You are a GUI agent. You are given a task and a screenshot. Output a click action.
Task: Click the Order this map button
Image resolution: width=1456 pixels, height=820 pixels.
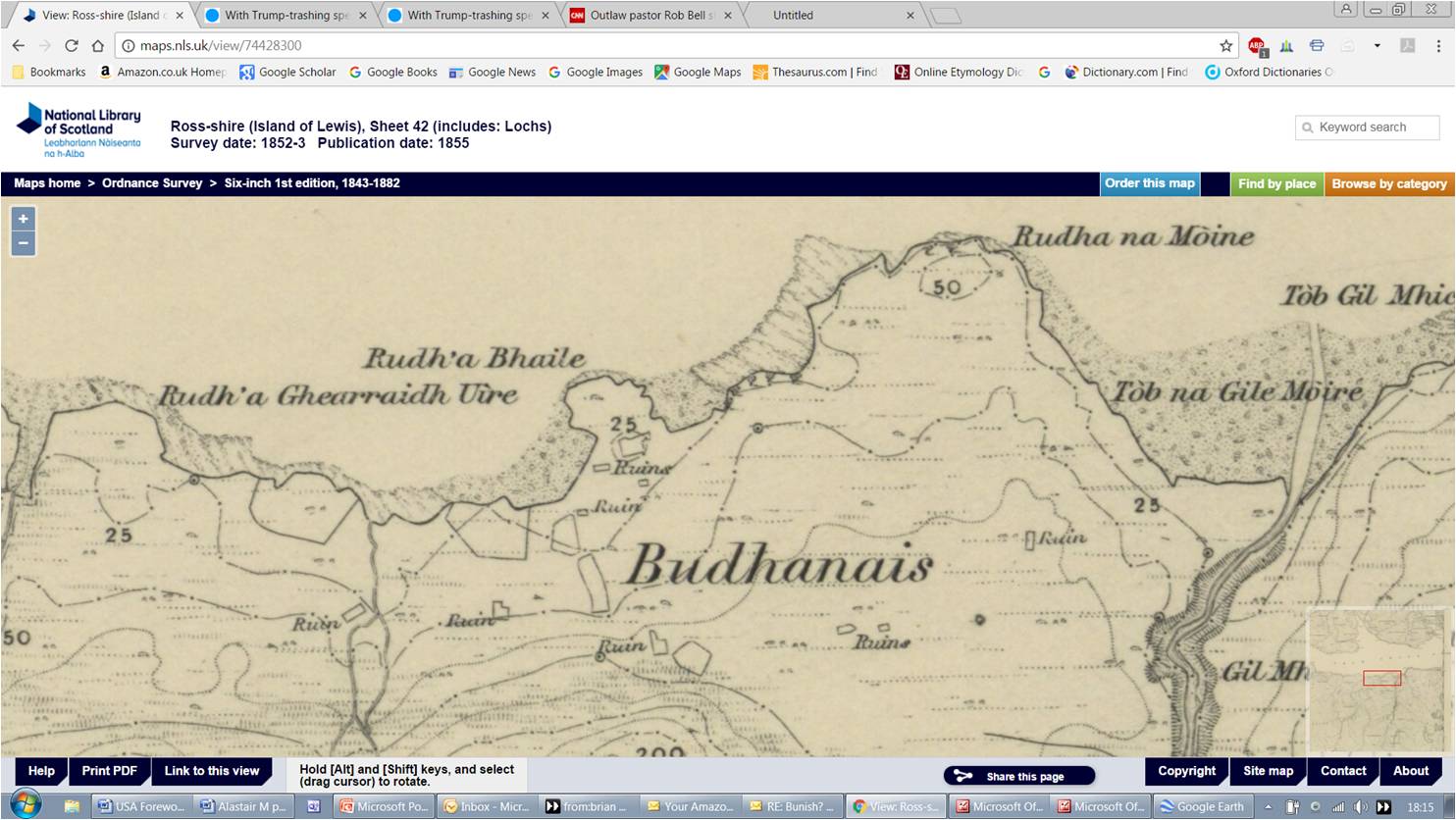(1149, 183)
